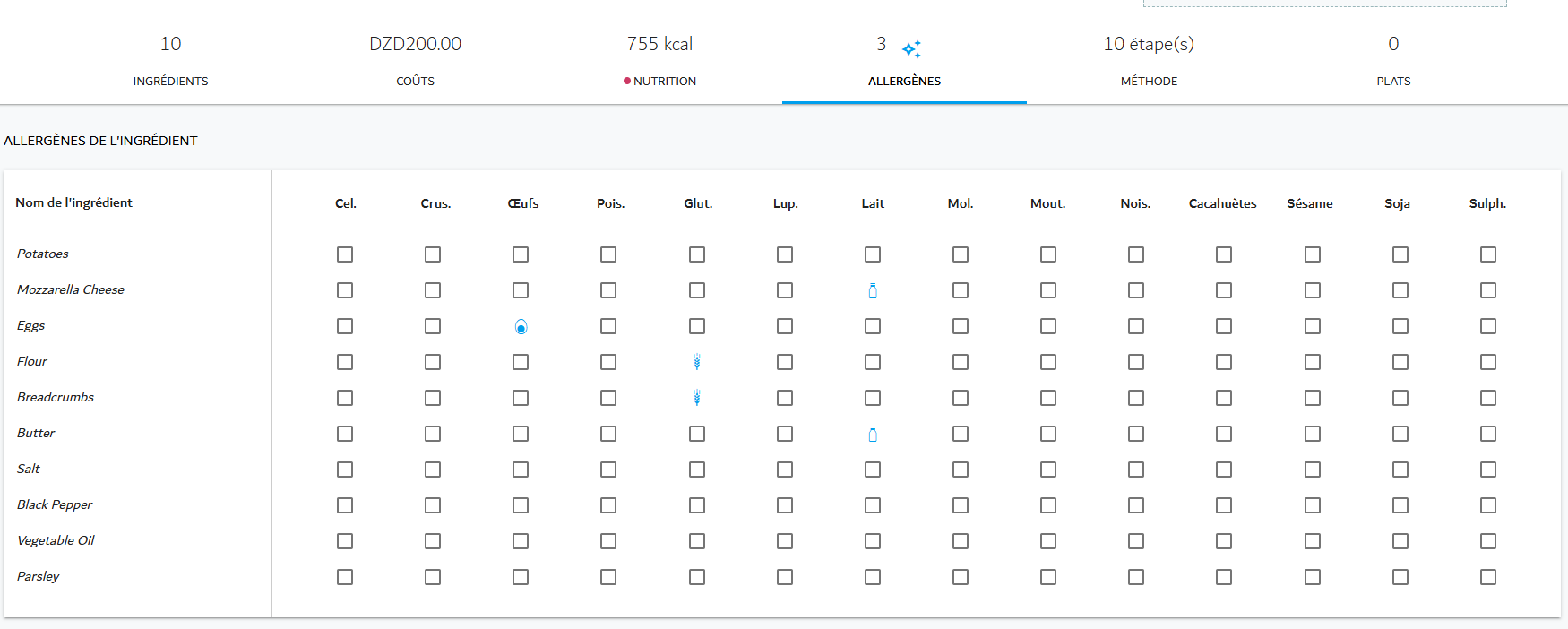The image size is (1568, 629).
Task: Click the Mozzarella Cheese ingredient name
Action: coord(71,289)
